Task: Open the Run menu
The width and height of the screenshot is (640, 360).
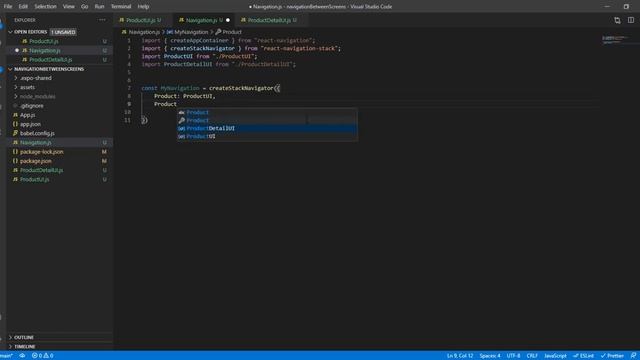Action: pyautogui.click(x=99, y=7)
